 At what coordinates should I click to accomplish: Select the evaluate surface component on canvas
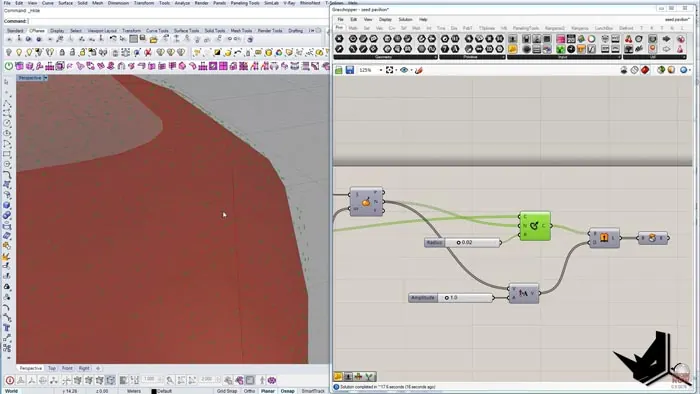click(x=366, y=202)
